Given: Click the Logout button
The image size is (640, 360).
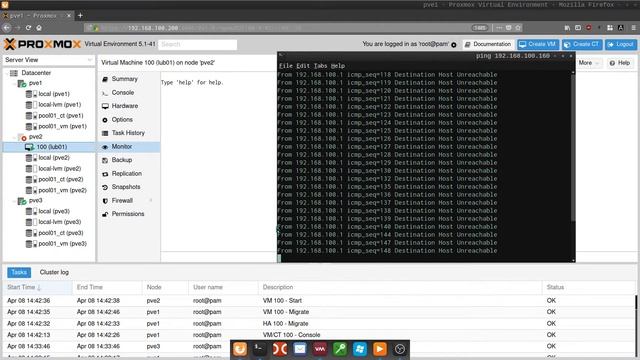Looking at the screenshot, I should (620, 44).
